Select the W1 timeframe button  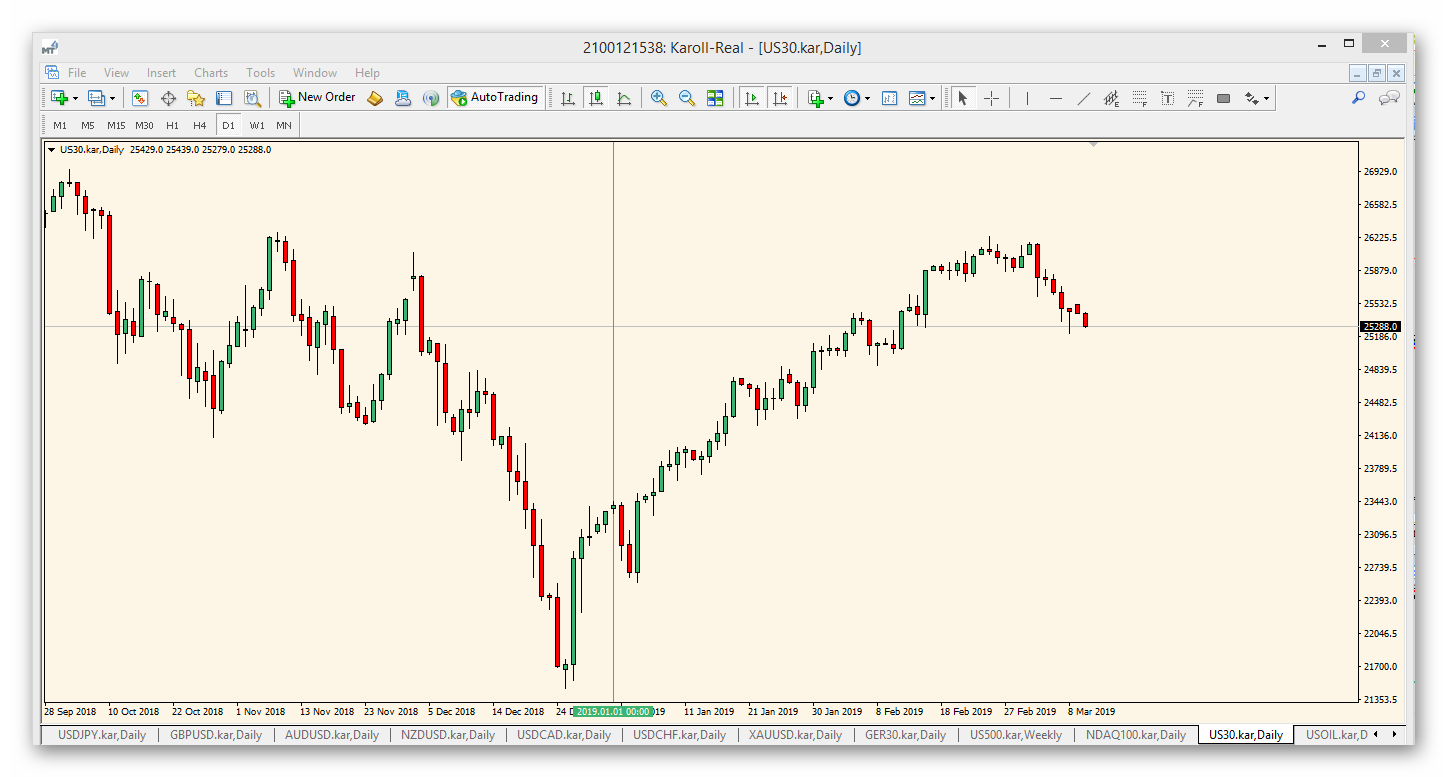[x=257, y=125]
